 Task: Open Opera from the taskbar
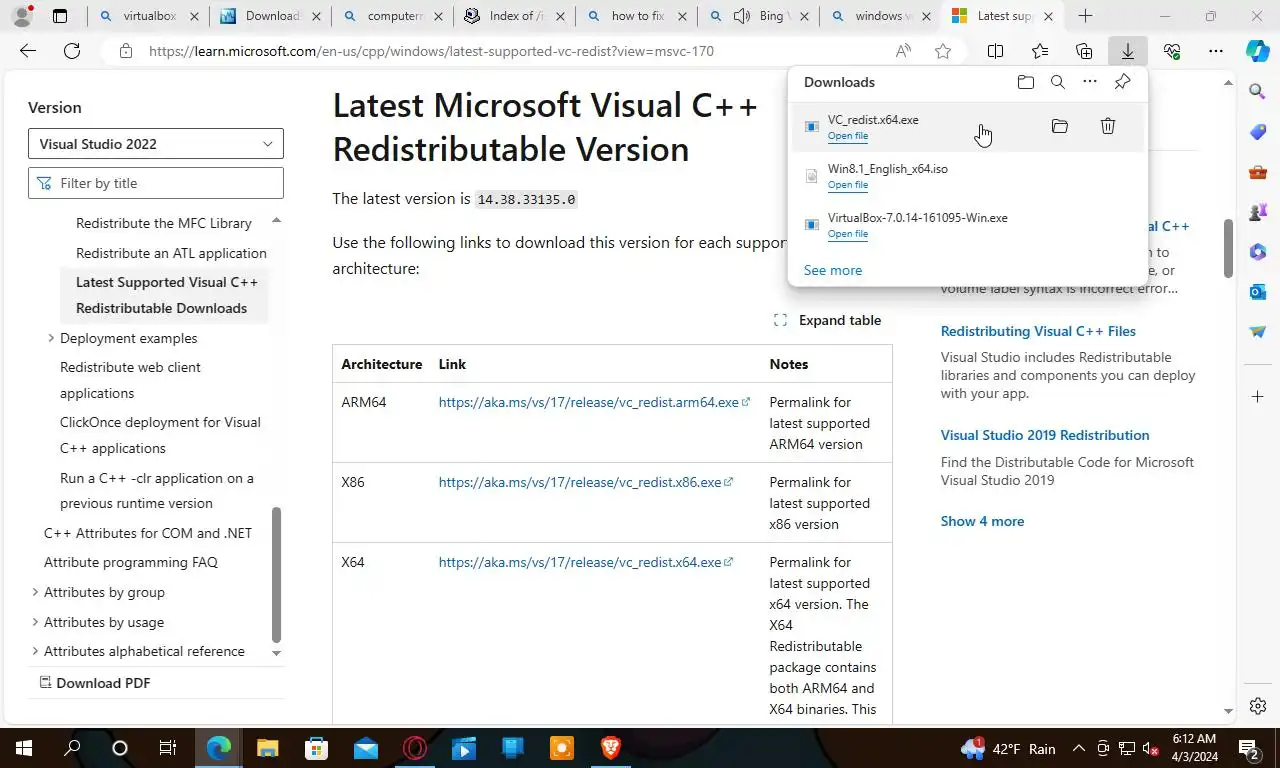414,748
